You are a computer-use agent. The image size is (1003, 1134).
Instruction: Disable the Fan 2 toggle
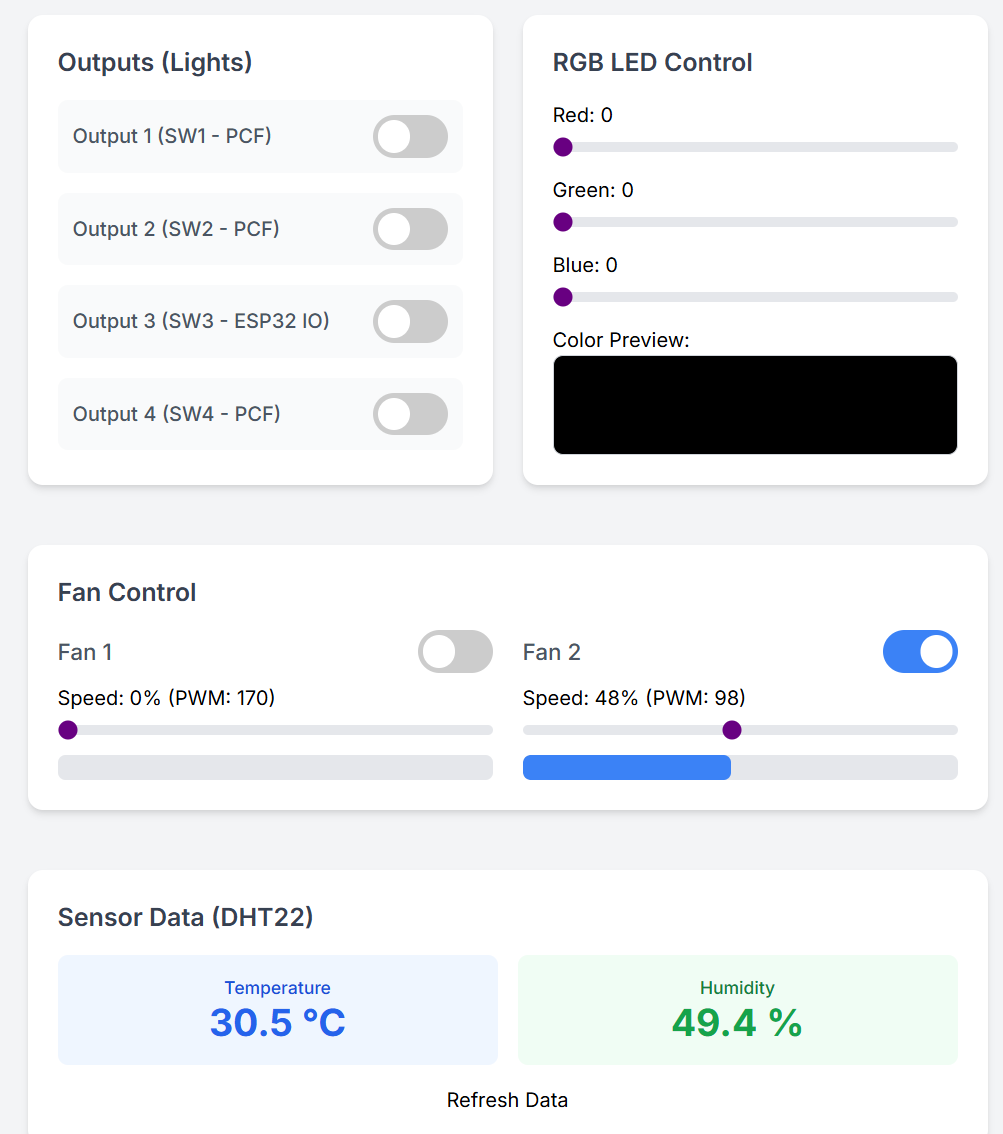(920, 652)
